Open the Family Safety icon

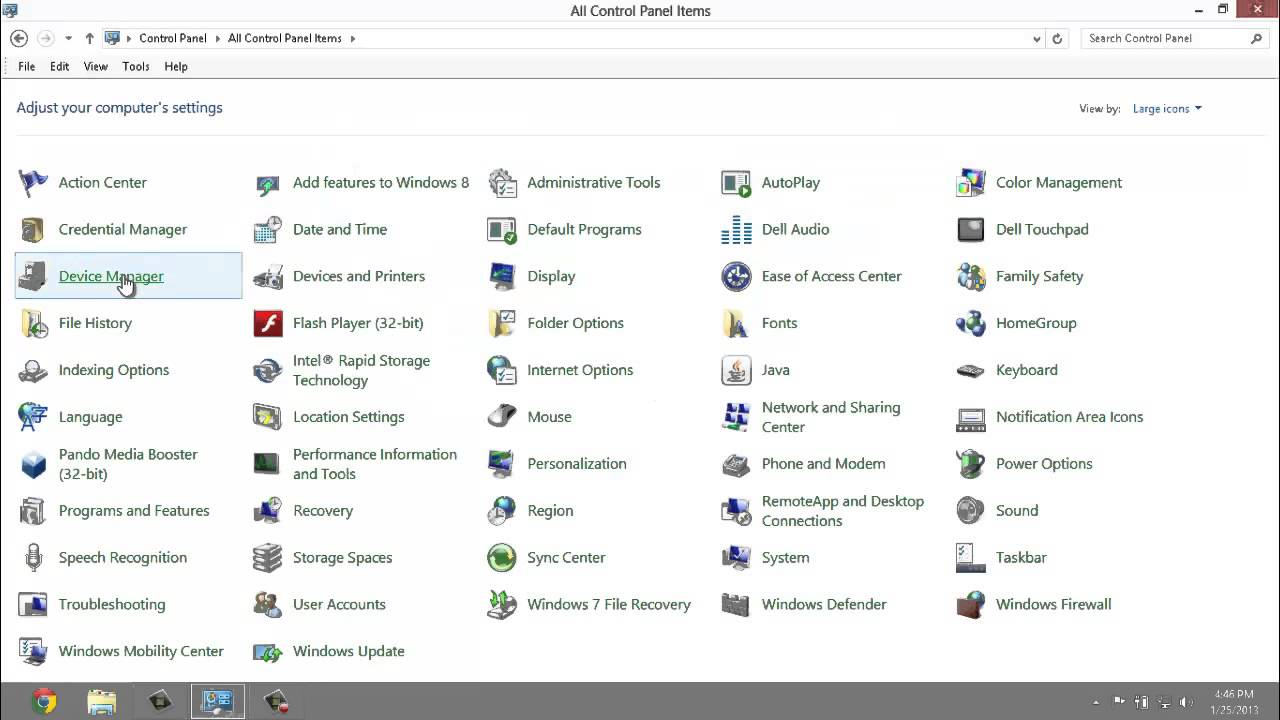pyautogui.click(x=970, y=276)
